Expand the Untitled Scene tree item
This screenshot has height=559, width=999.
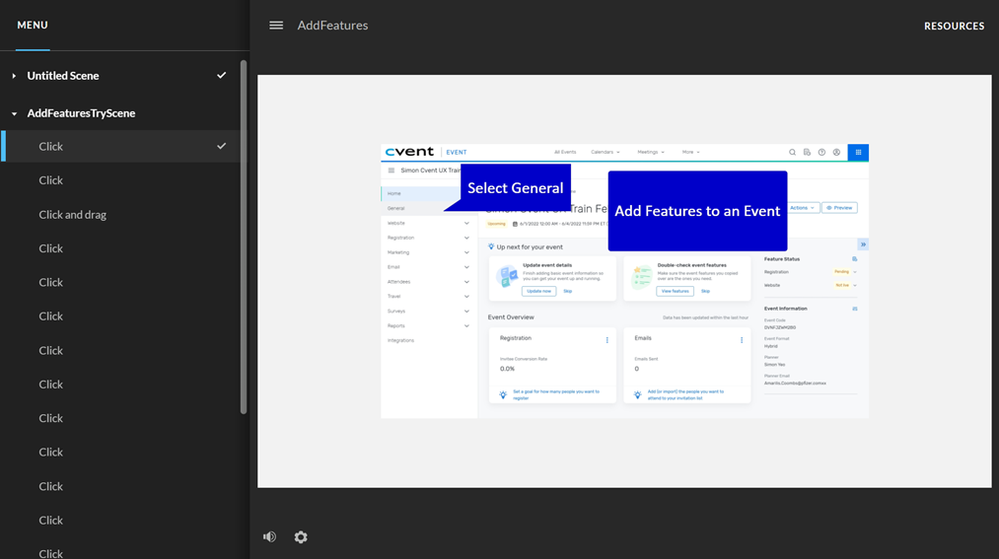pyautogui.click(x=14, y=76)
